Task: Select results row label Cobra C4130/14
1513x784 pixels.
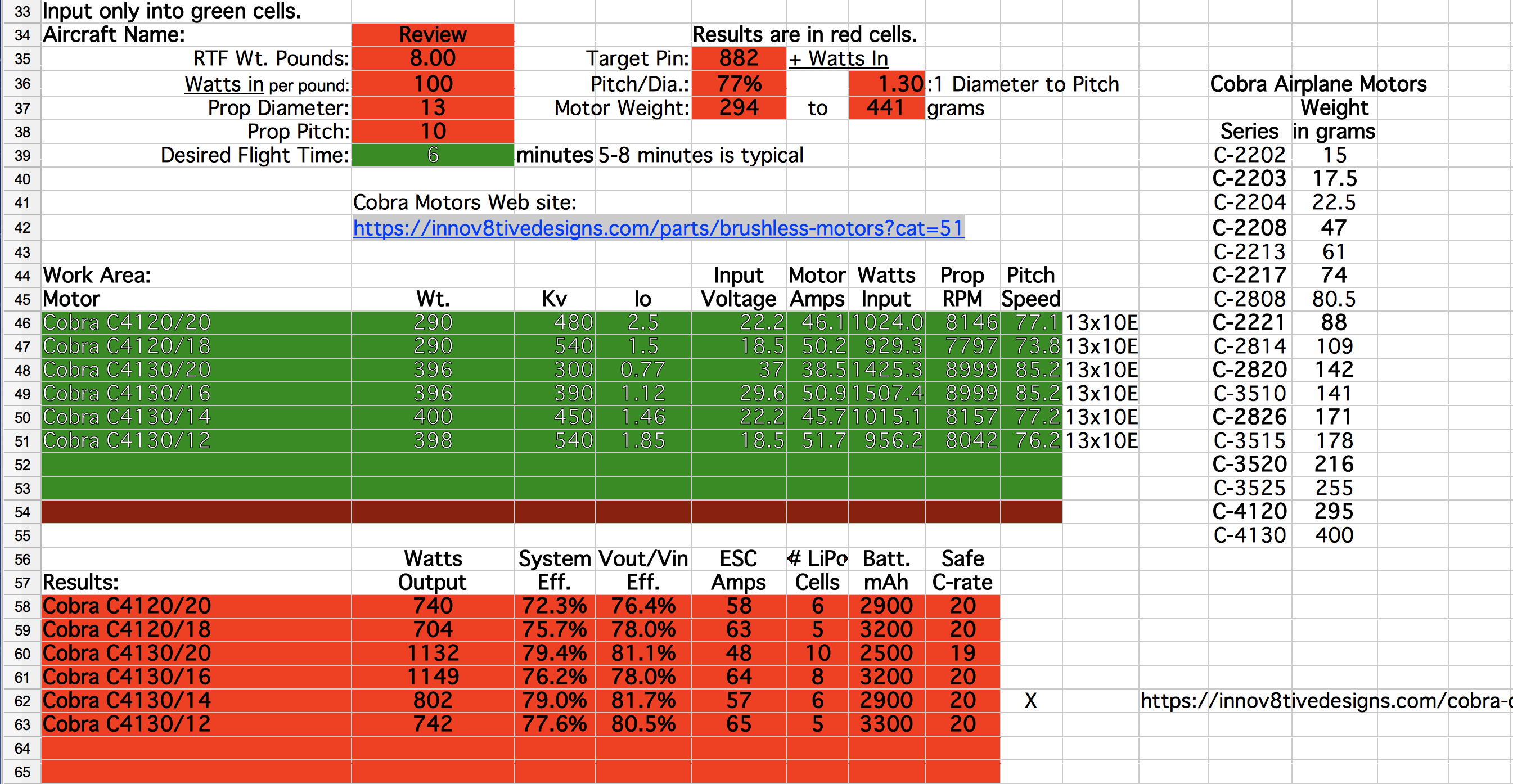Action: (x=196, y=700)
